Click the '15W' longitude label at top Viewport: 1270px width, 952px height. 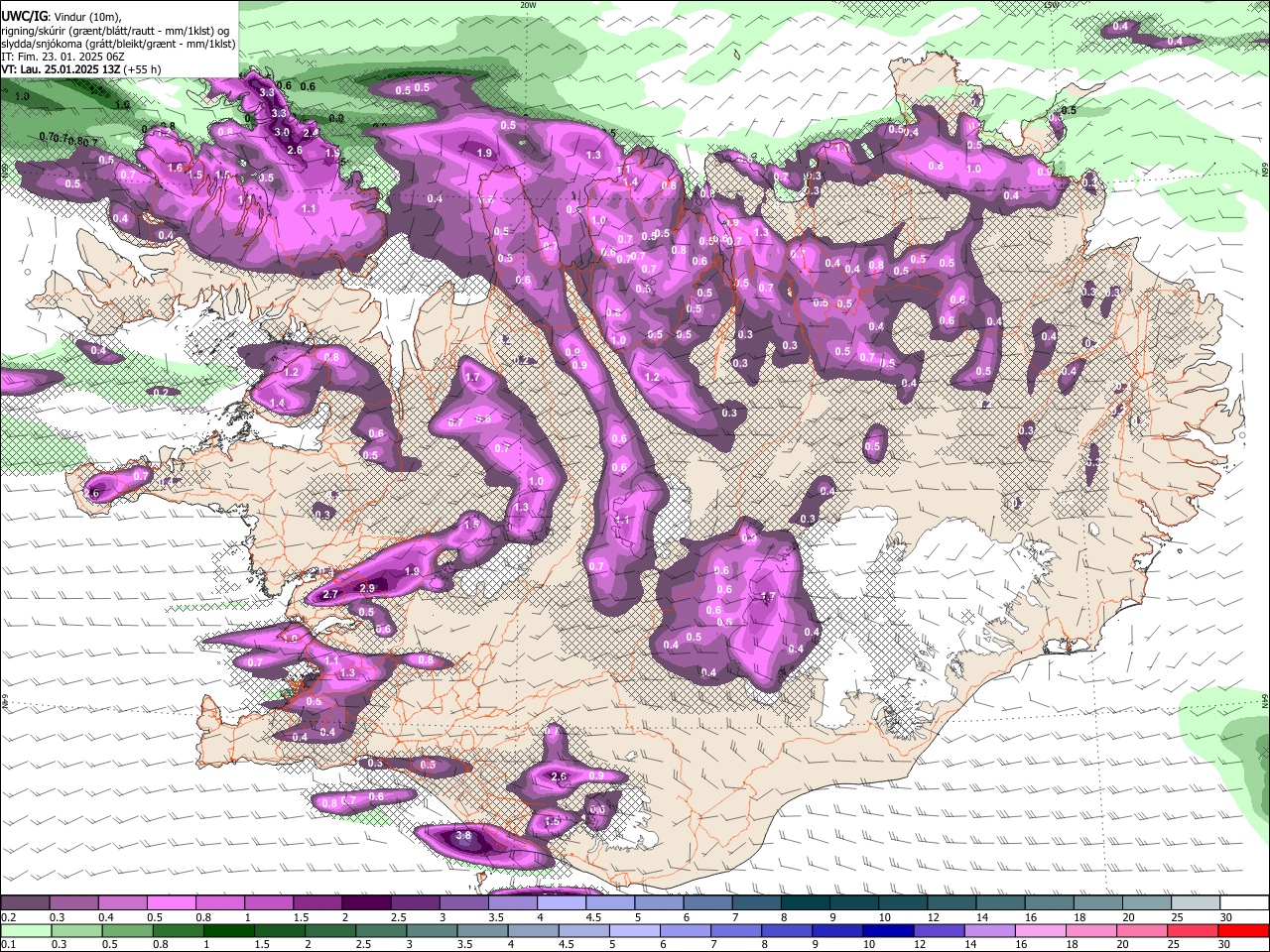1052,5
